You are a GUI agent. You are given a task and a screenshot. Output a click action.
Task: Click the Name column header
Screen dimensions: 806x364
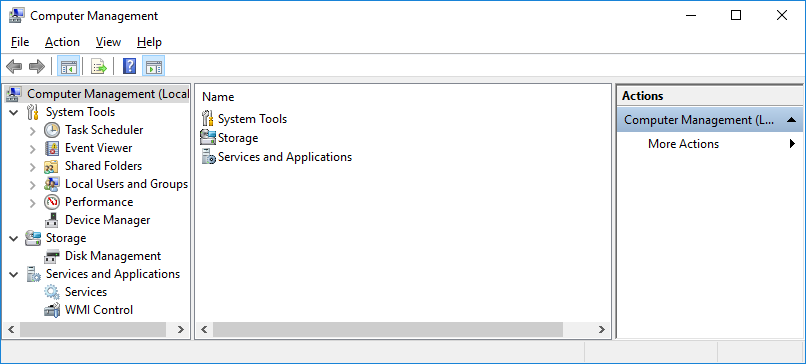tap(218, 97)
